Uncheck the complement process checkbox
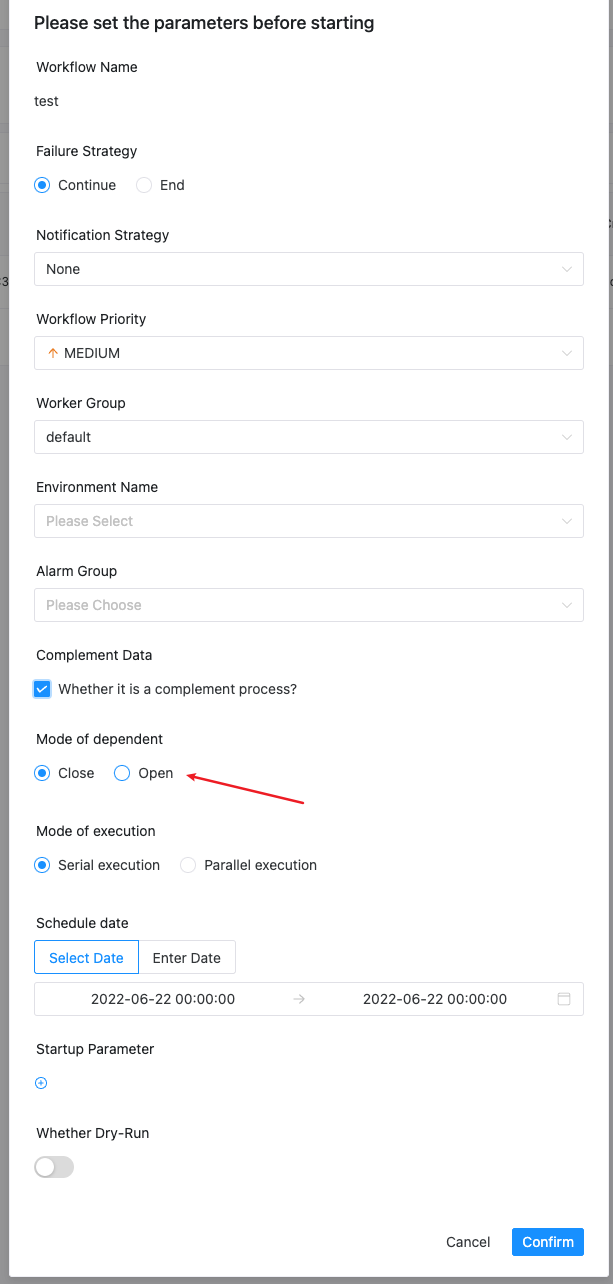This screenshot has width=613, height=1284. [x=42, y=689]
